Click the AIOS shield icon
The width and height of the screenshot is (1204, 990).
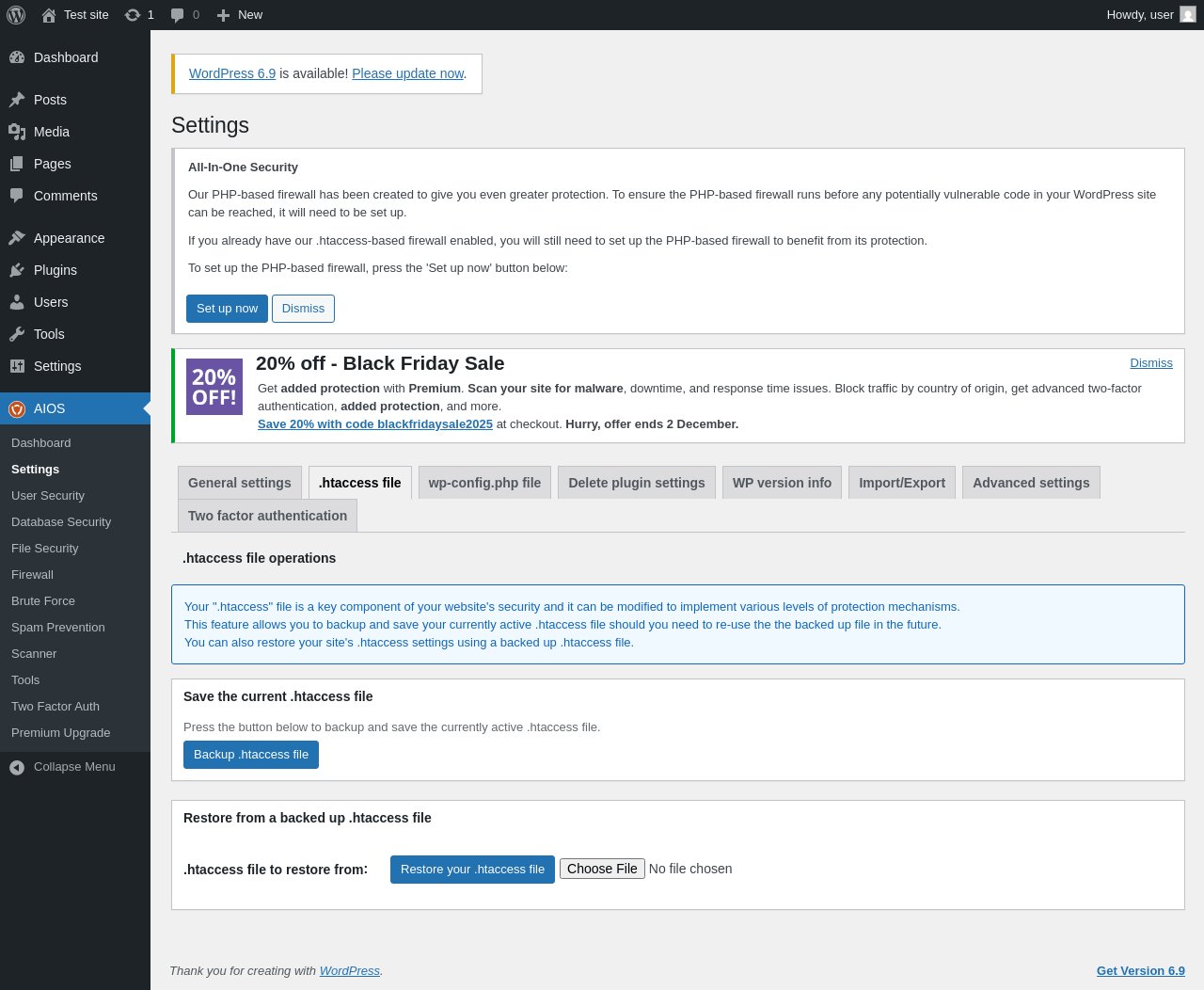point(17,408)
